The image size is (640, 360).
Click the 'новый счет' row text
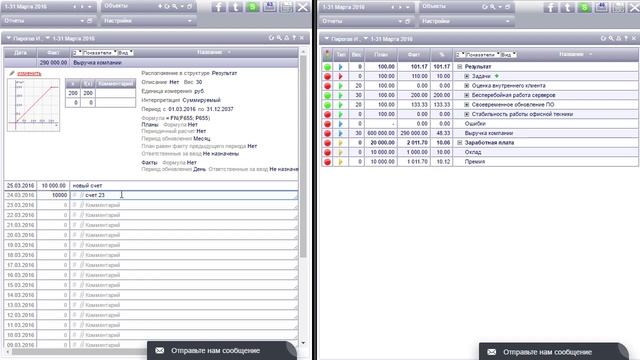87,185
